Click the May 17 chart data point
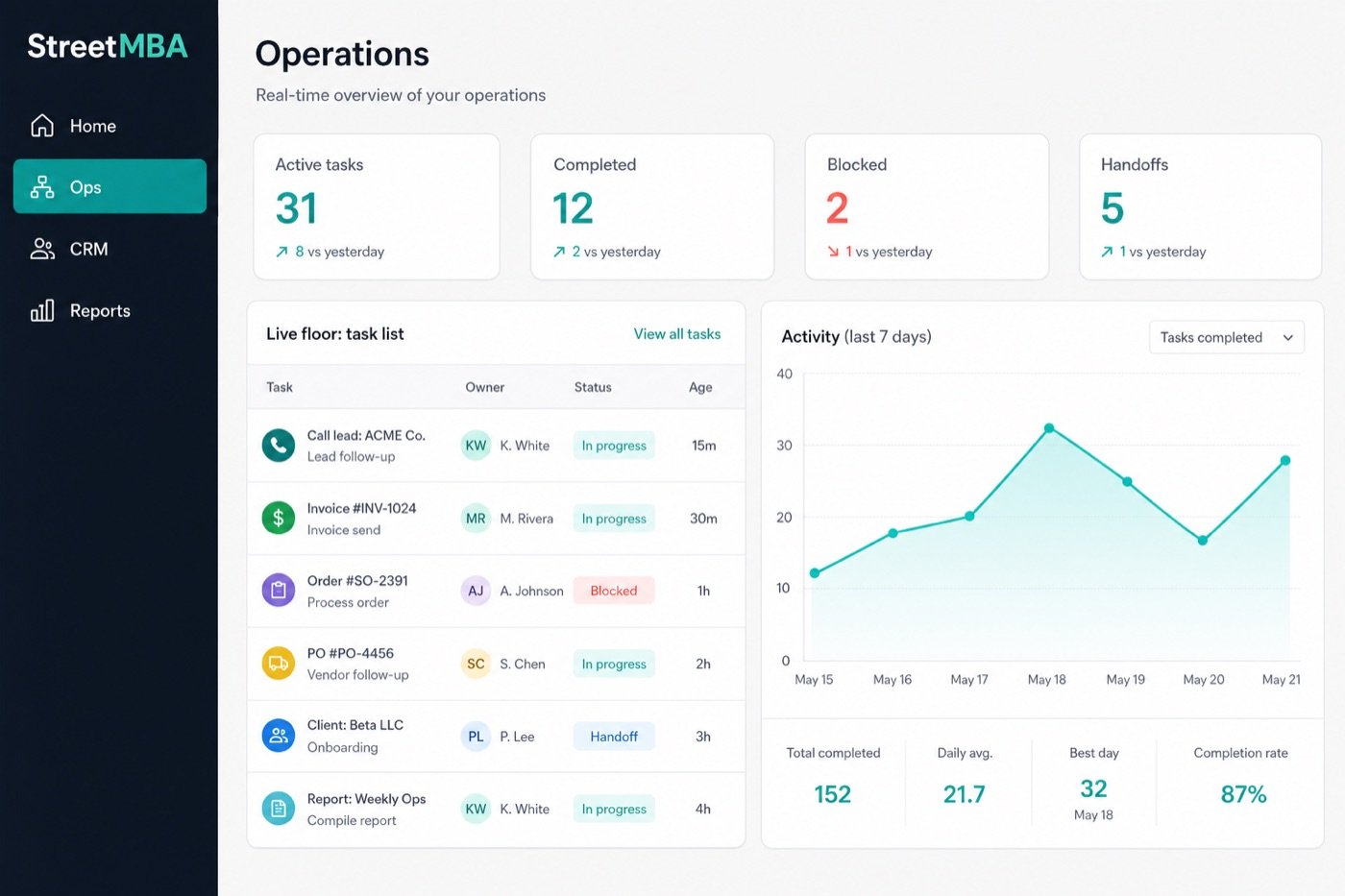This screenshot has width=1345, height=896. coord(969,517)
